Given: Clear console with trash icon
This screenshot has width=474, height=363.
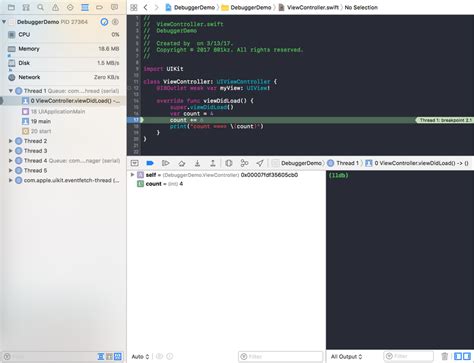Looking at the screenshot, I should (444, 356).
